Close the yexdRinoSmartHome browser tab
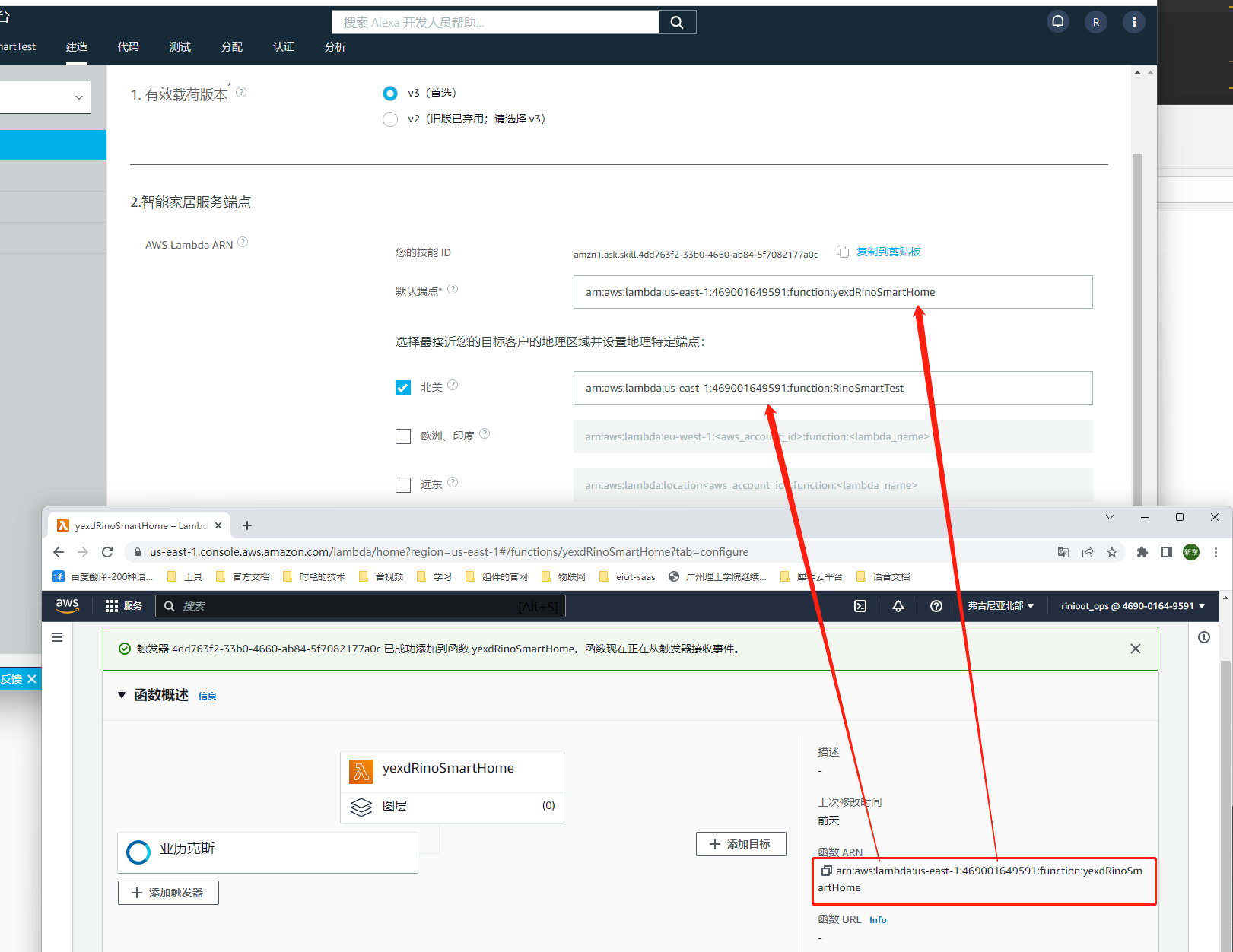The image size is (1233, 952). click(x=218, y=525)
